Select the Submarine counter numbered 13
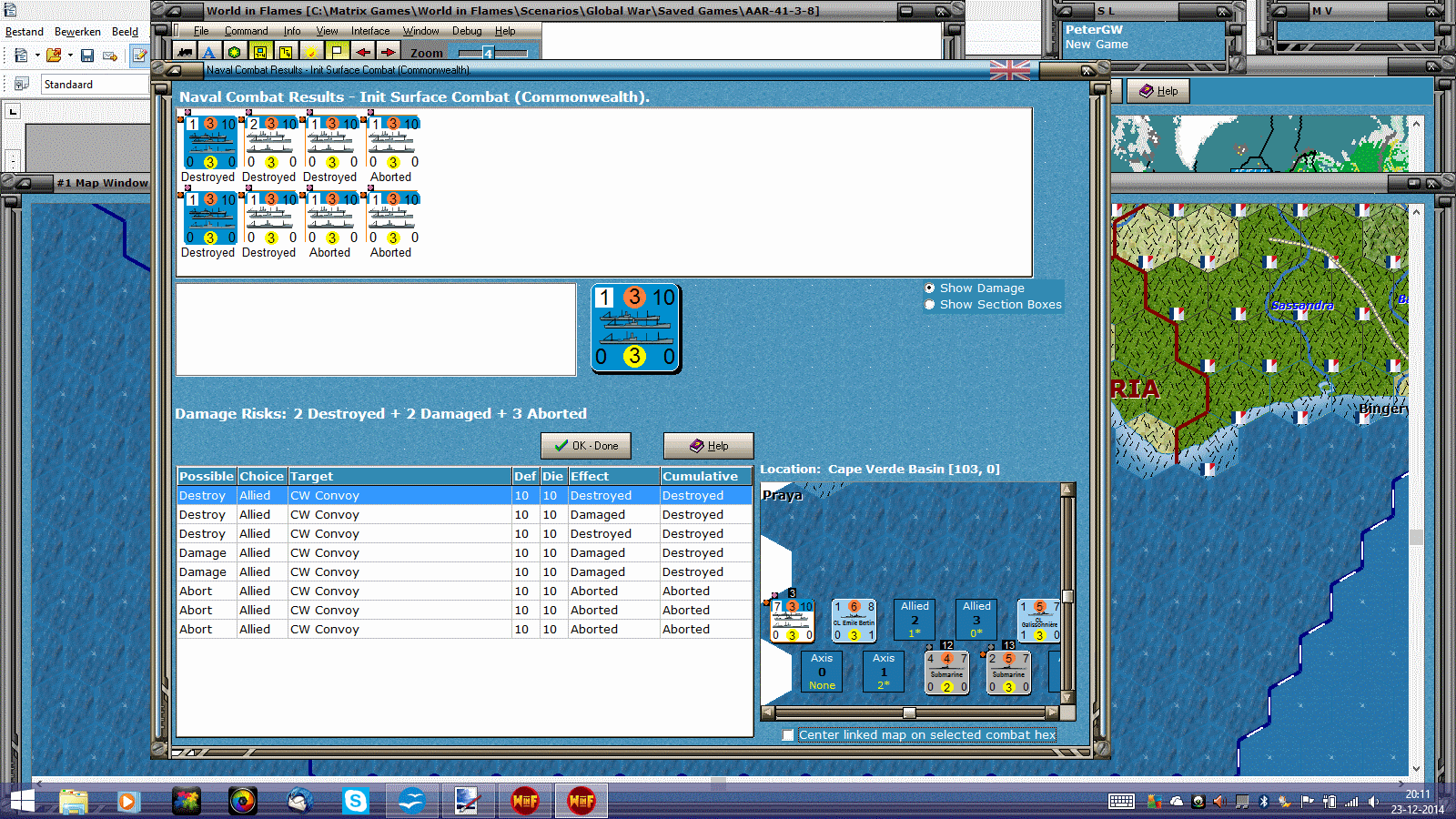 click(x=1008, y=672)
